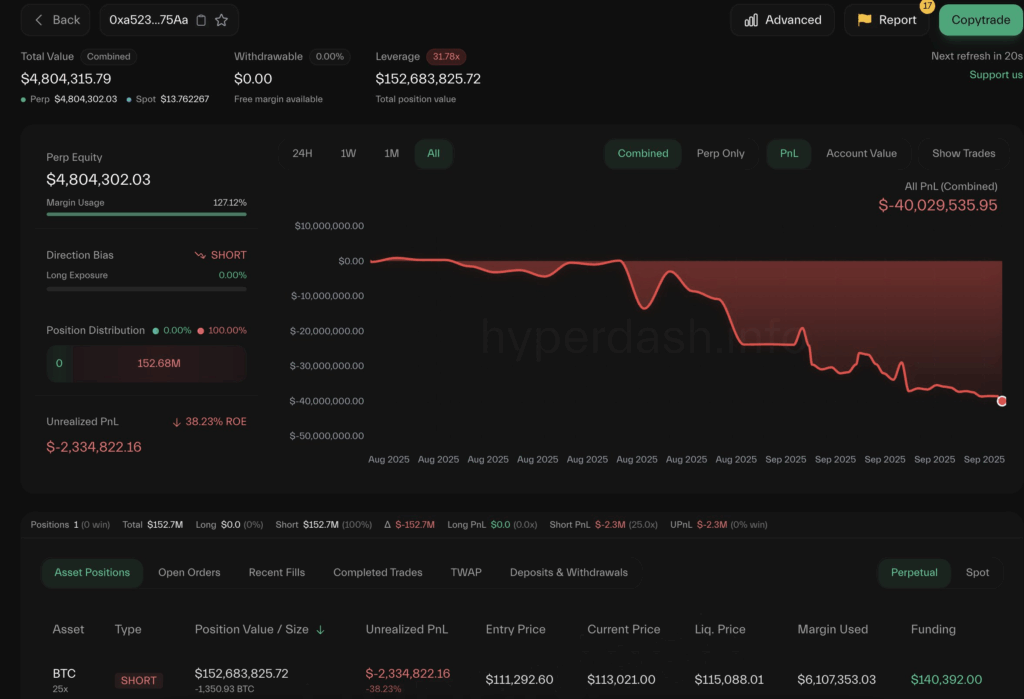This screenshot has width=1024, height=699.
Task: Click the Entry Price column header
Action: [515, 630]
